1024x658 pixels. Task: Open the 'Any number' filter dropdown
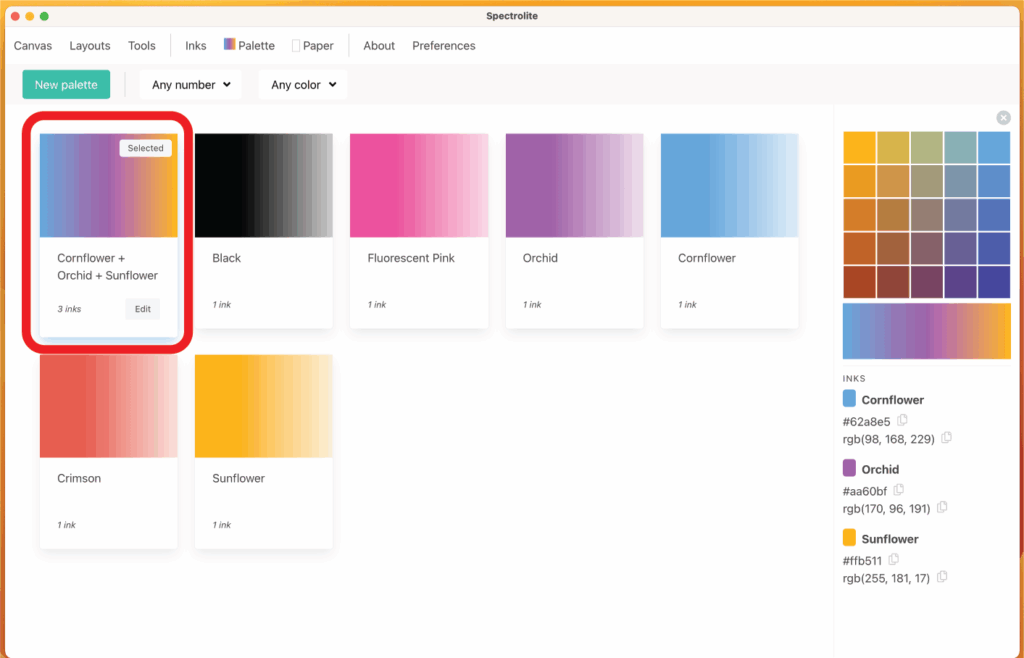coord(191,85)
